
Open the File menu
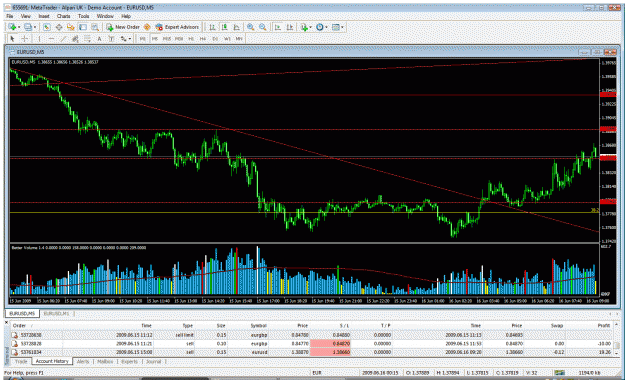click(x=10, y=16)
